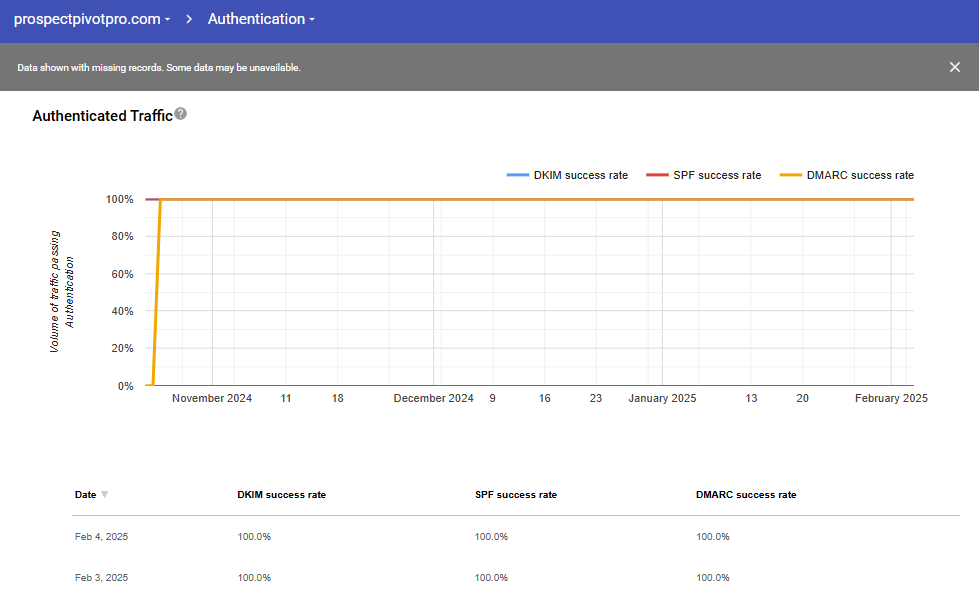
Task: Click the orange line's steep rise in chart
Action: pos(156,292)
